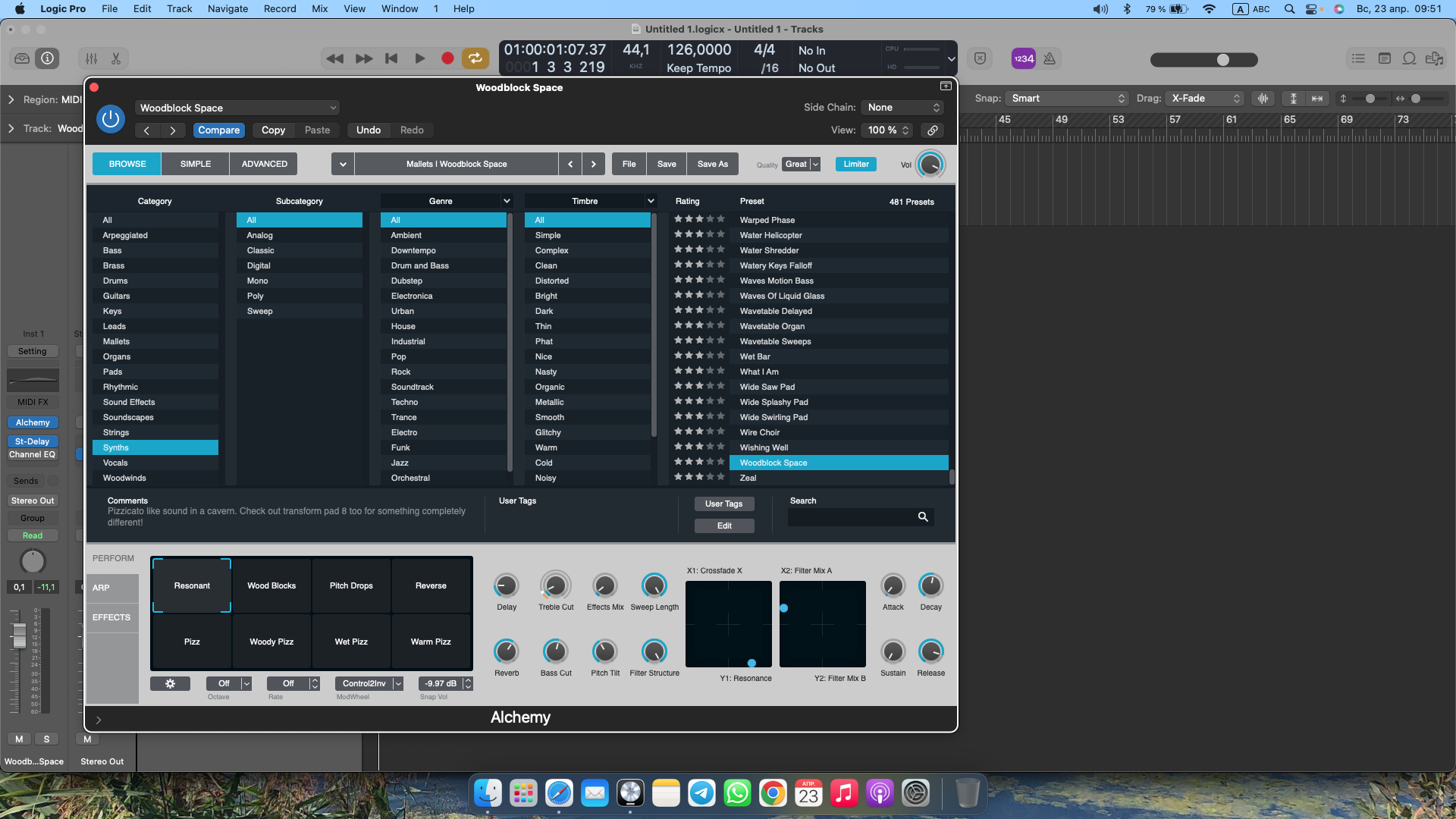Start playback with the Play button
Image resolution: width=1456 pixels, height=819 pixels.
(419, 58)
